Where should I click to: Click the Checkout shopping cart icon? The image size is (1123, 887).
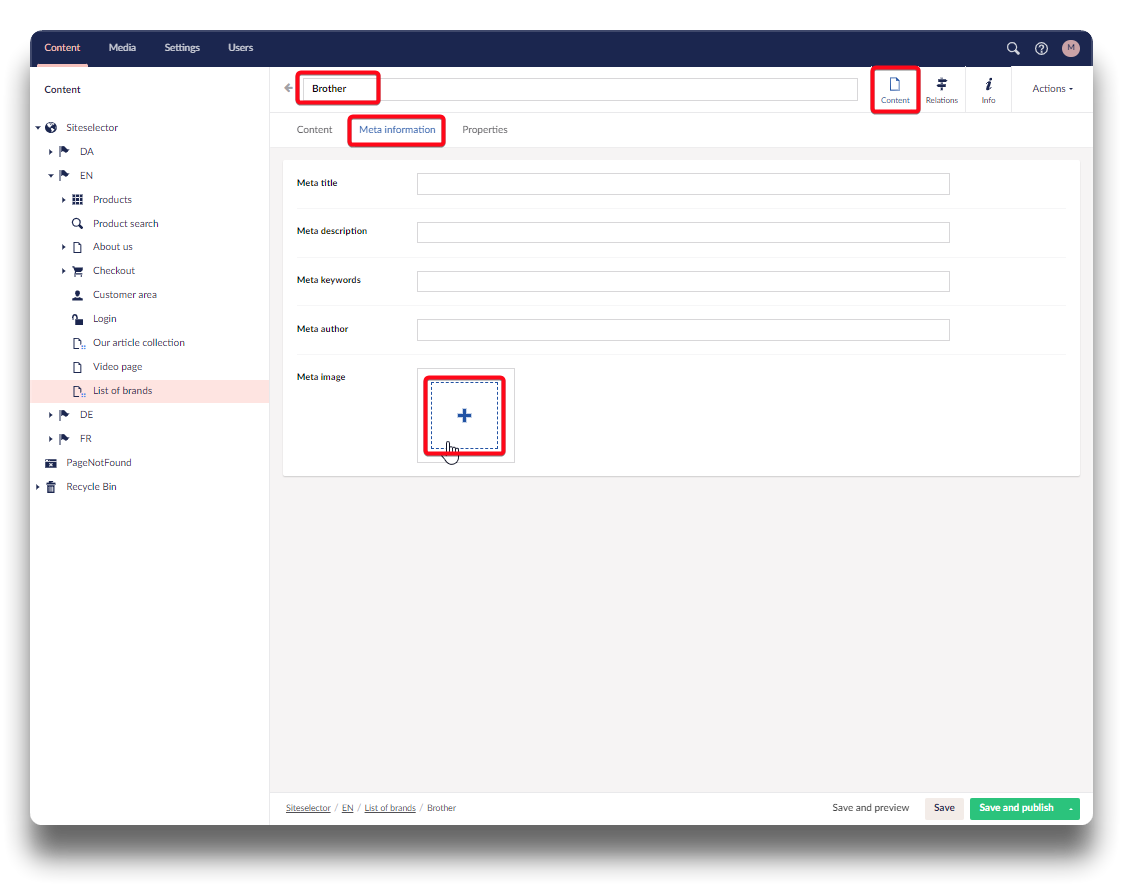[77, 271]
